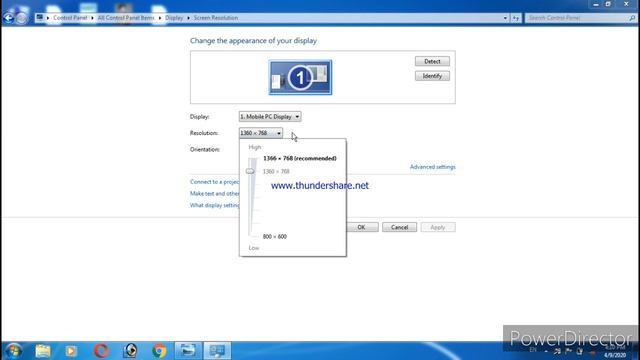The height and width of the screenshot is (360, 640).
Task: Go to Control Panel breadcrumb
Action: click(70, 18)
